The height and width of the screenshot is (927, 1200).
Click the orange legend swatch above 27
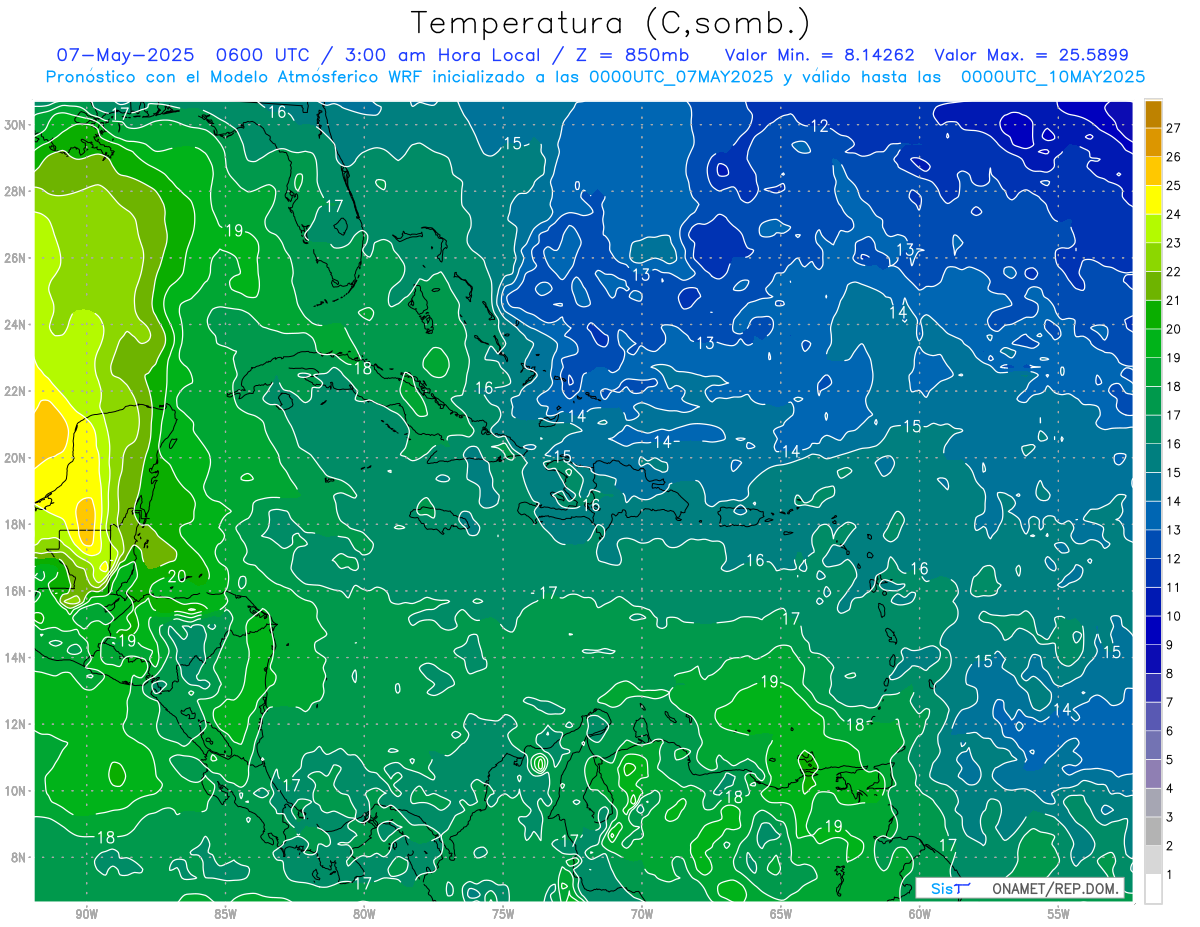point(1153,114)
